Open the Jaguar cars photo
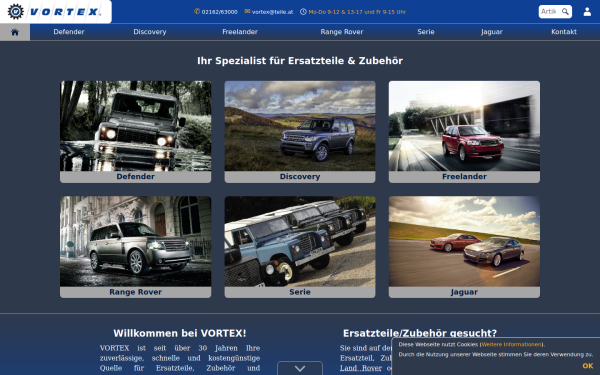Viewport: 600px width, 375px height. click(x=464, y=241)
